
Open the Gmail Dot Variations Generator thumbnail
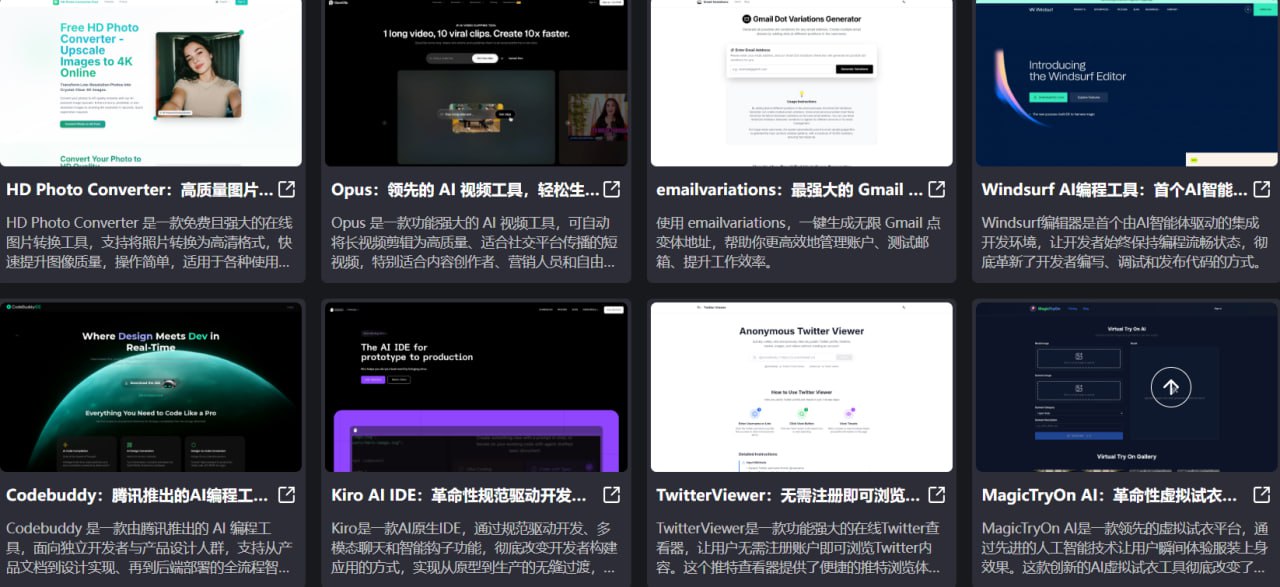[802, 83]
